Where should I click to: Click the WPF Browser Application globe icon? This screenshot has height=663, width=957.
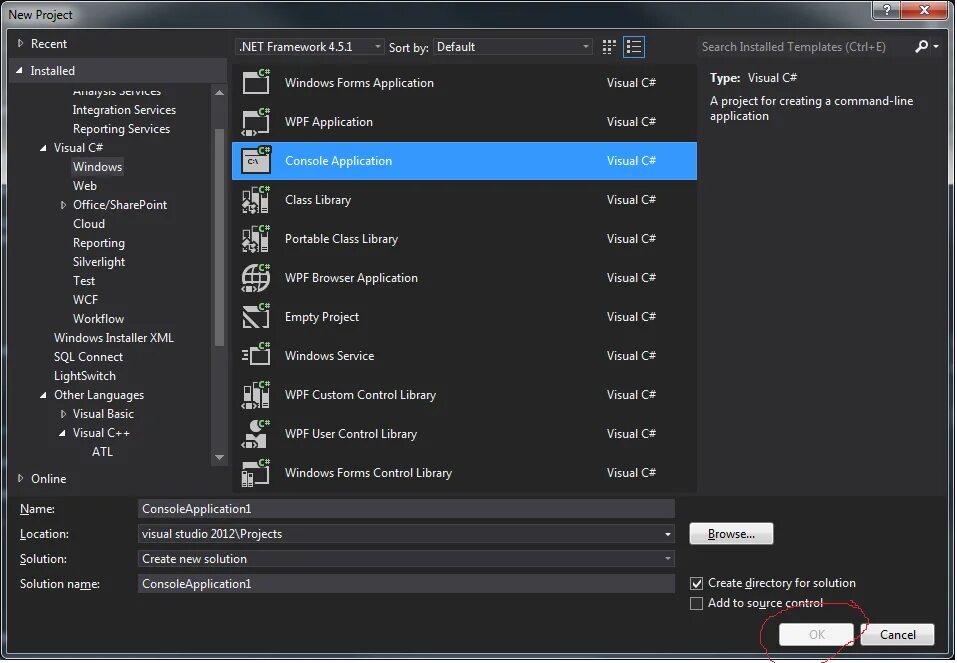(256, 278)
